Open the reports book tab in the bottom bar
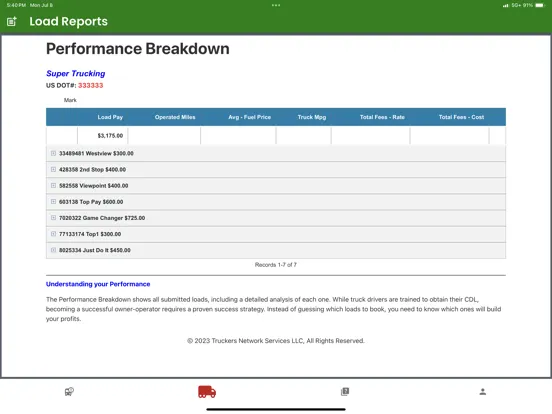Screen dimensions: 552x414 pos(345,391)
